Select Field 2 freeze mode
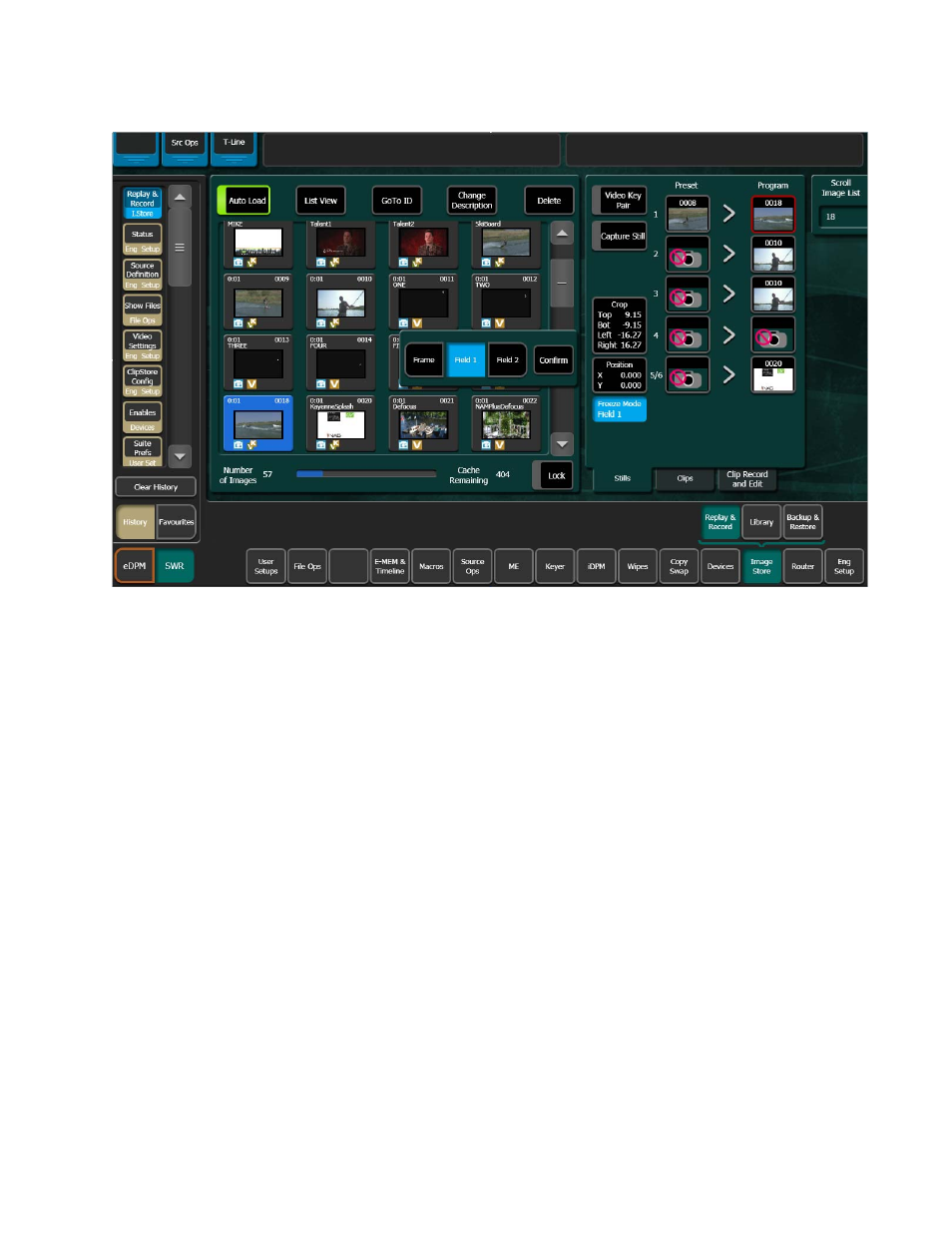Screen dimensions: 952x1233 (508, 360)
